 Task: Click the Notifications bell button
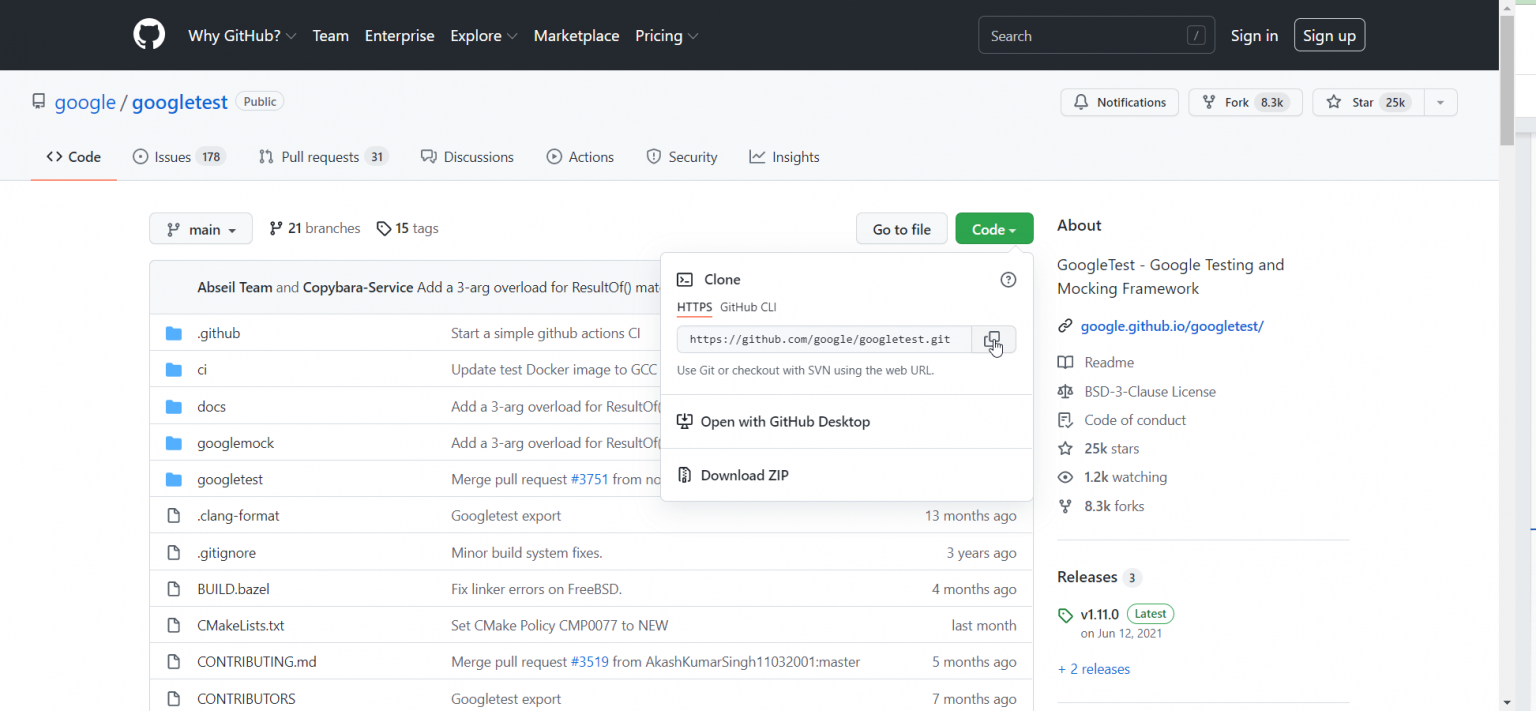pos(1119,102)
